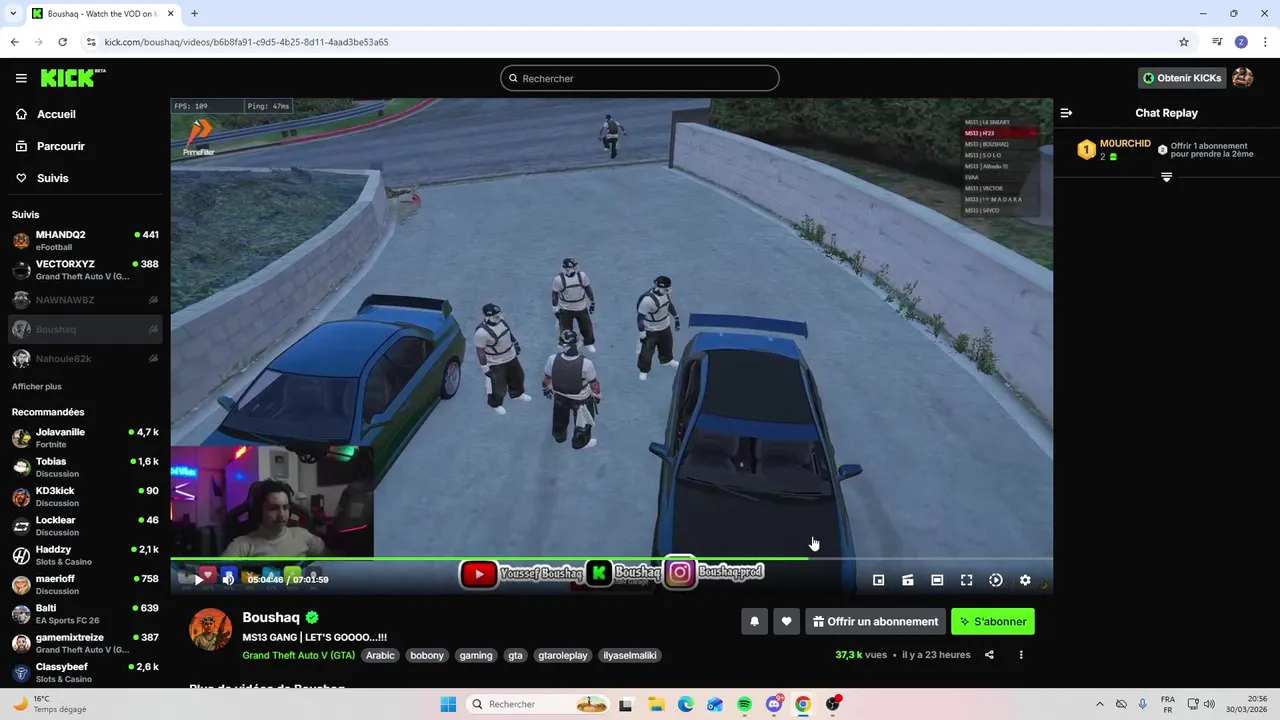The image size is (1280, 720).
Task: Expand the gift leaderboard in chat
Action: pyautogui.click(x=1166, y=177)
